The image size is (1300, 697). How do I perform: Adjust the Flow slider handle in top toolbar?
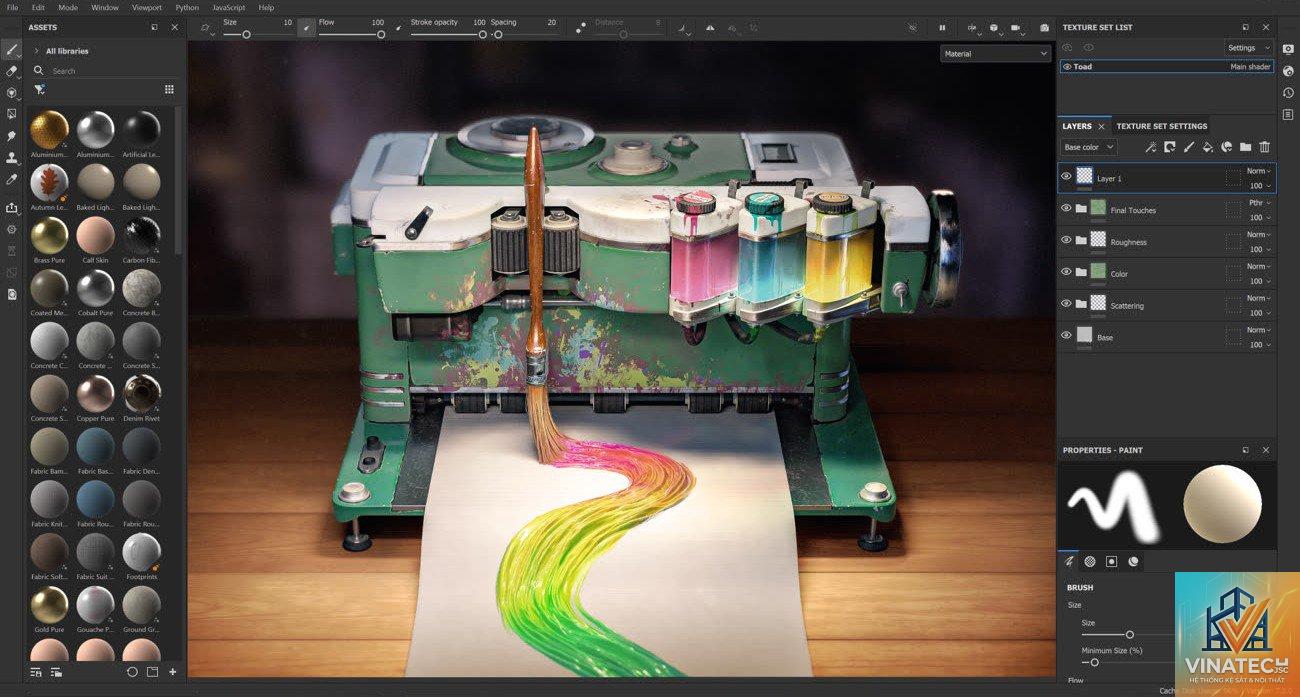381,35
